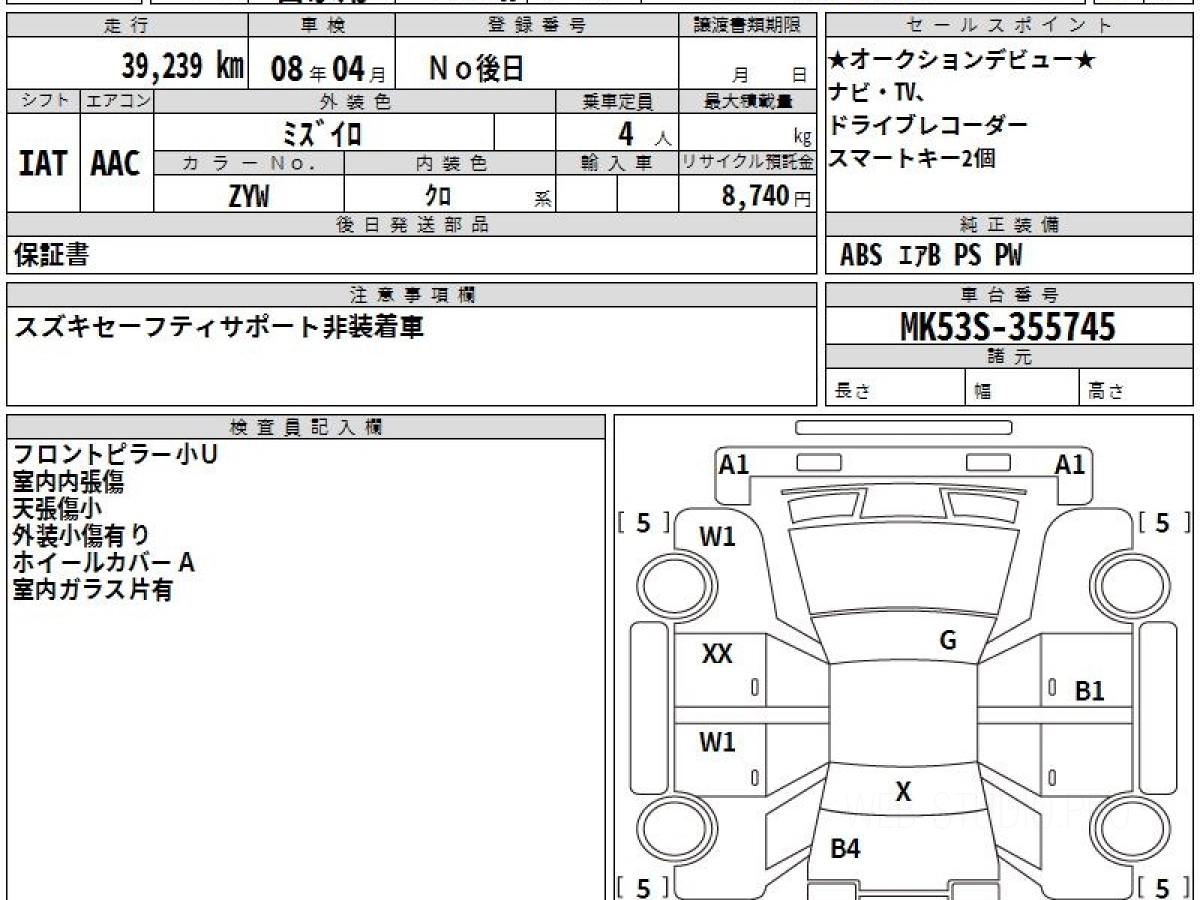
Task: Select the recycle deposit 8,740円
Action: coord(768,196)
